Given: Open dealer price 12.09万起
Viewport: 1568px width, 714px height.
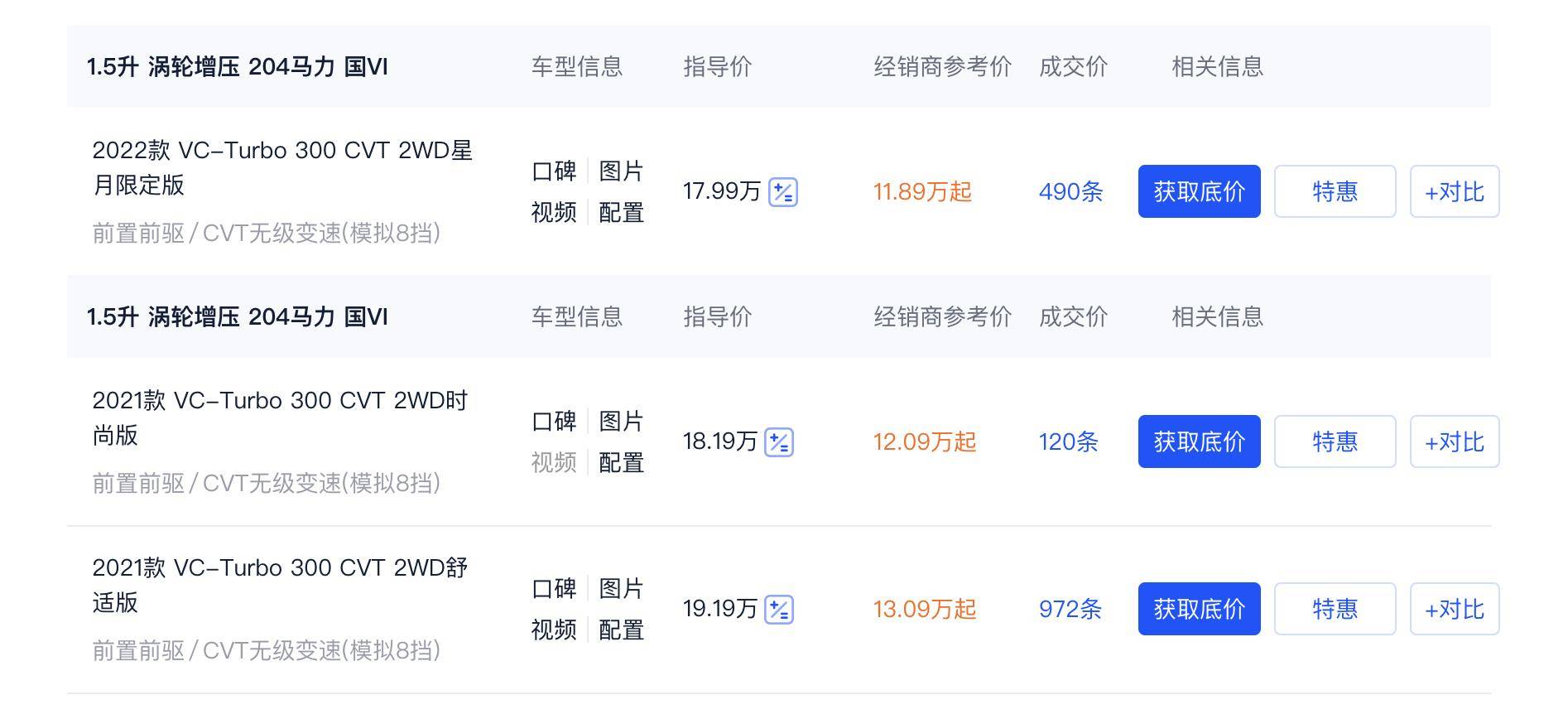Looking at the screenshot, I should pyautogui.click(x=925, y=442).
